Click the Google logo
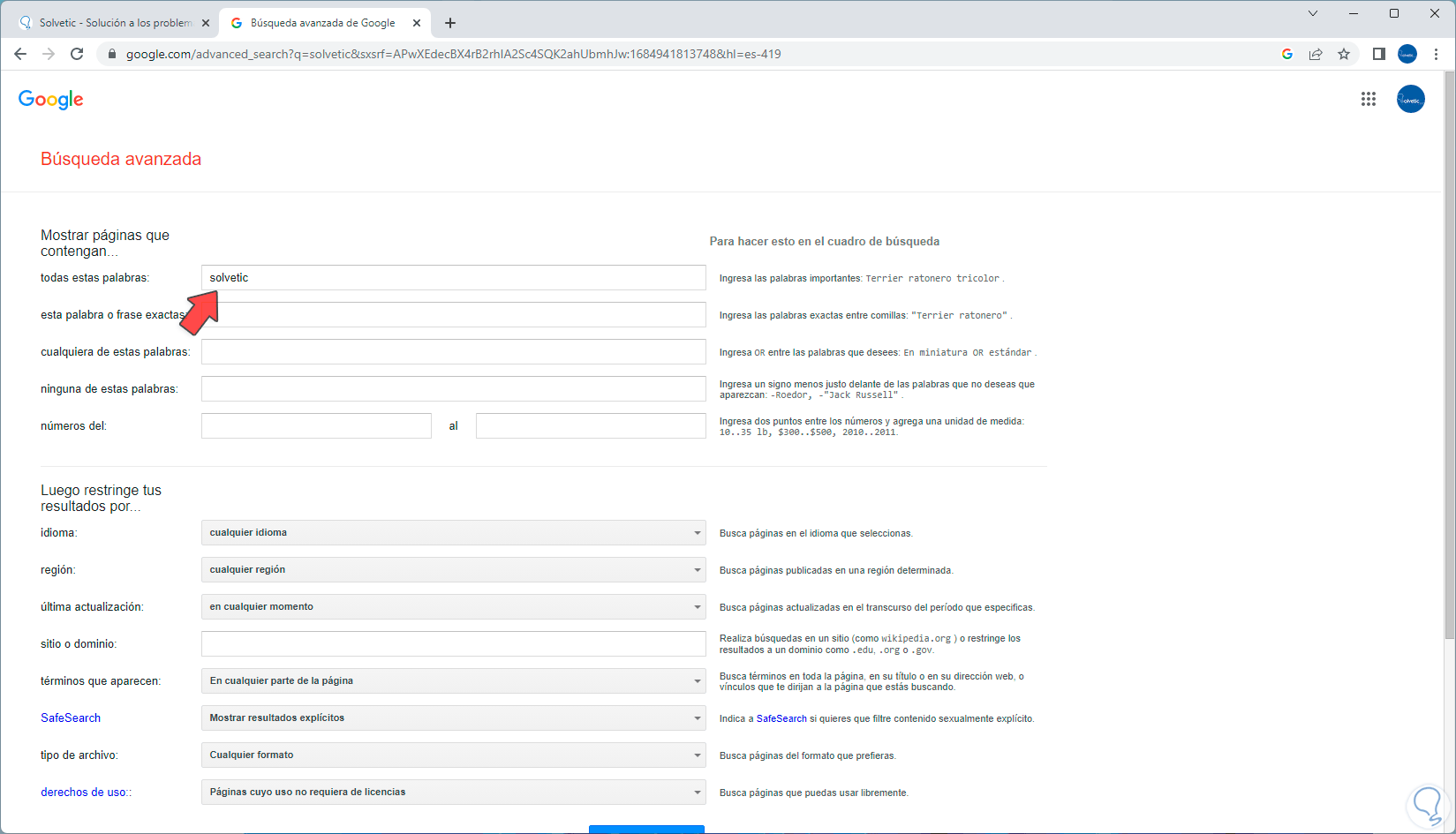This screenshot has width=1456, height=834. pyautogui.click(x=51, y=100)
